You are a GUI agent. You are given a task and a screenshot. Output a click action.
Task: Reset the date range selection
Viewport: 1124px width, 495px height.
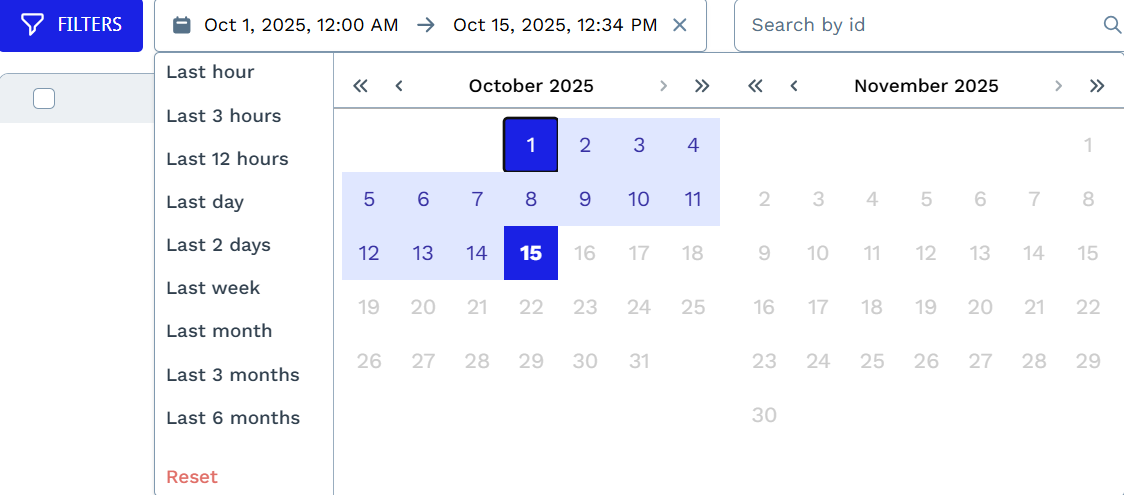pyautogui.click(x=192, y=477)
